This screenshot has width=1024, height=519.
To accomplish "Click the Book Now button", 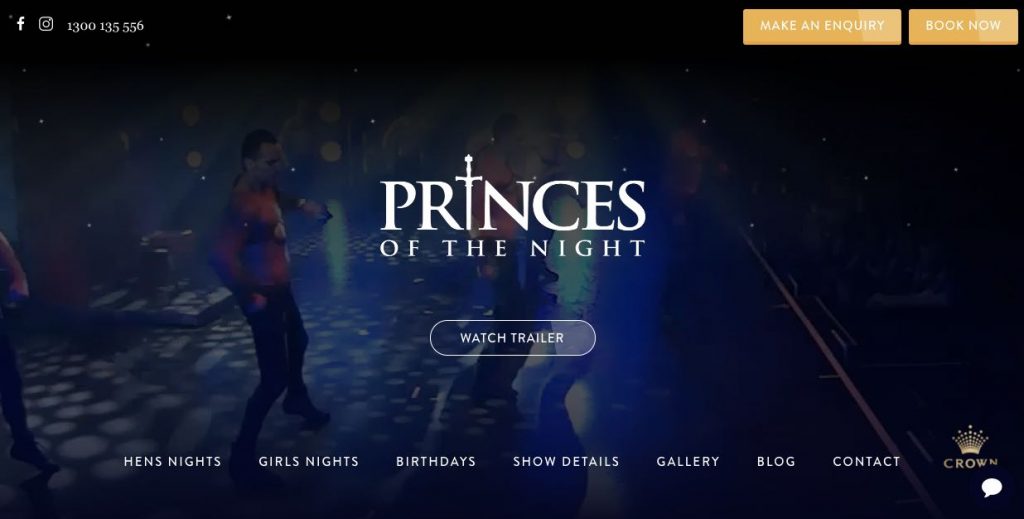I will 963,27.
